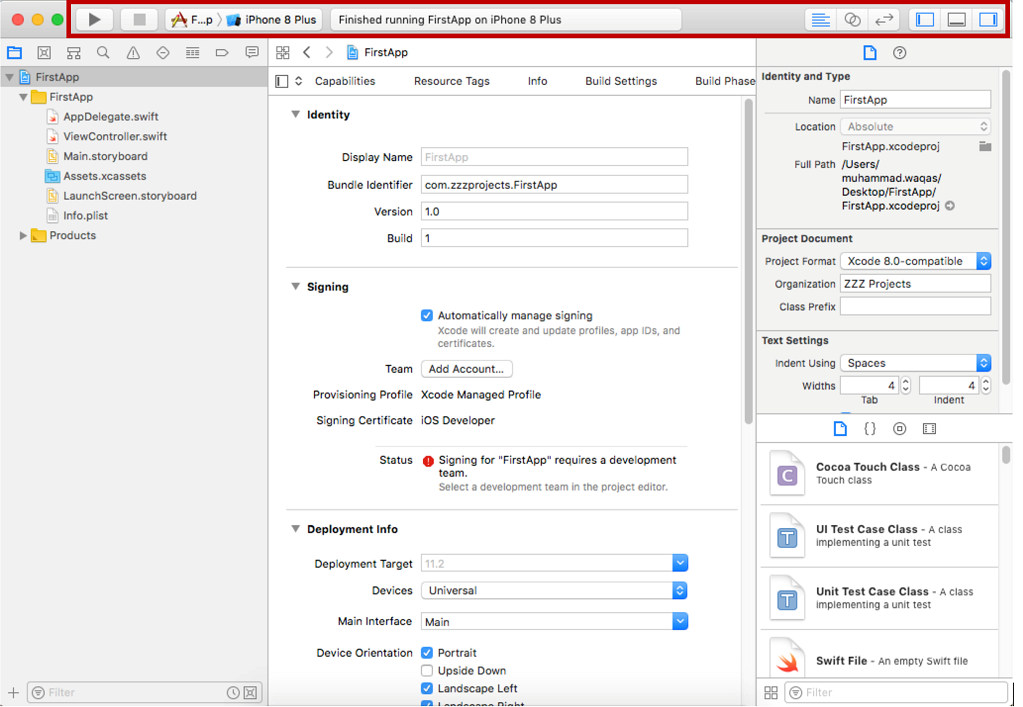Screen dimensions: 1023x707
Task: Open the report navigator
Action: point(252,53)
